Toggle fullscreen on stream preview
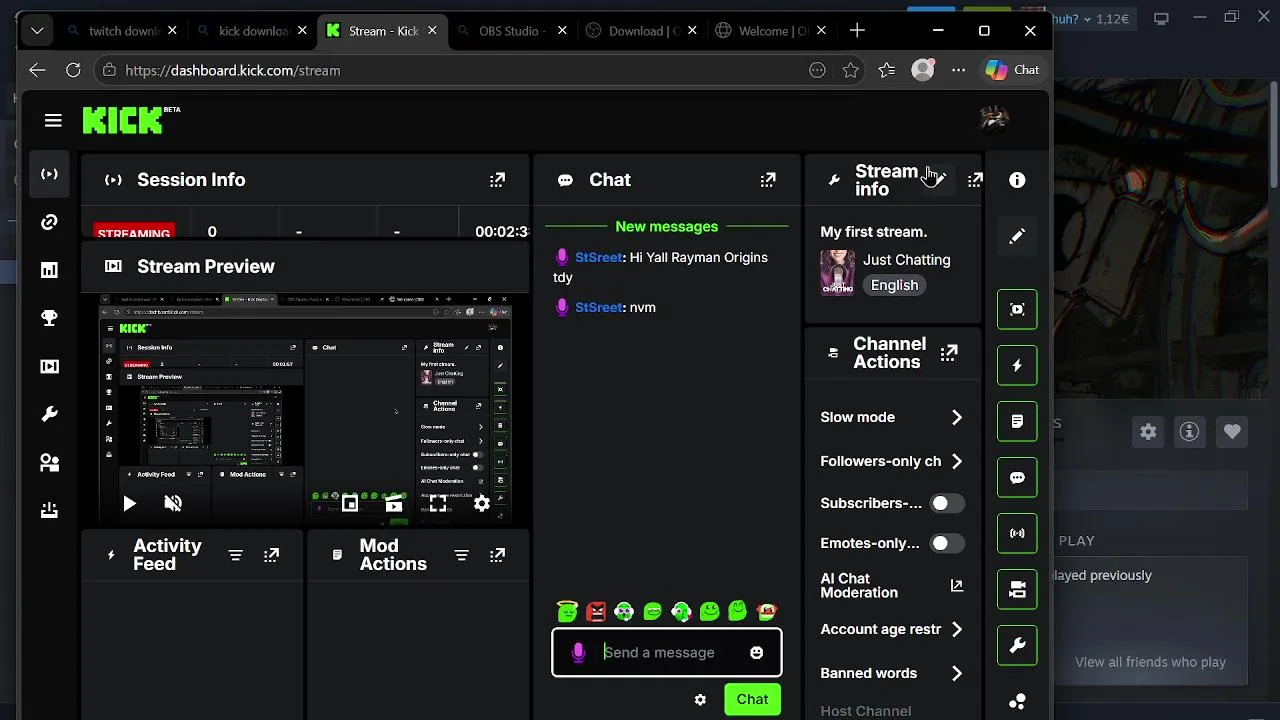 coord(438,503)
